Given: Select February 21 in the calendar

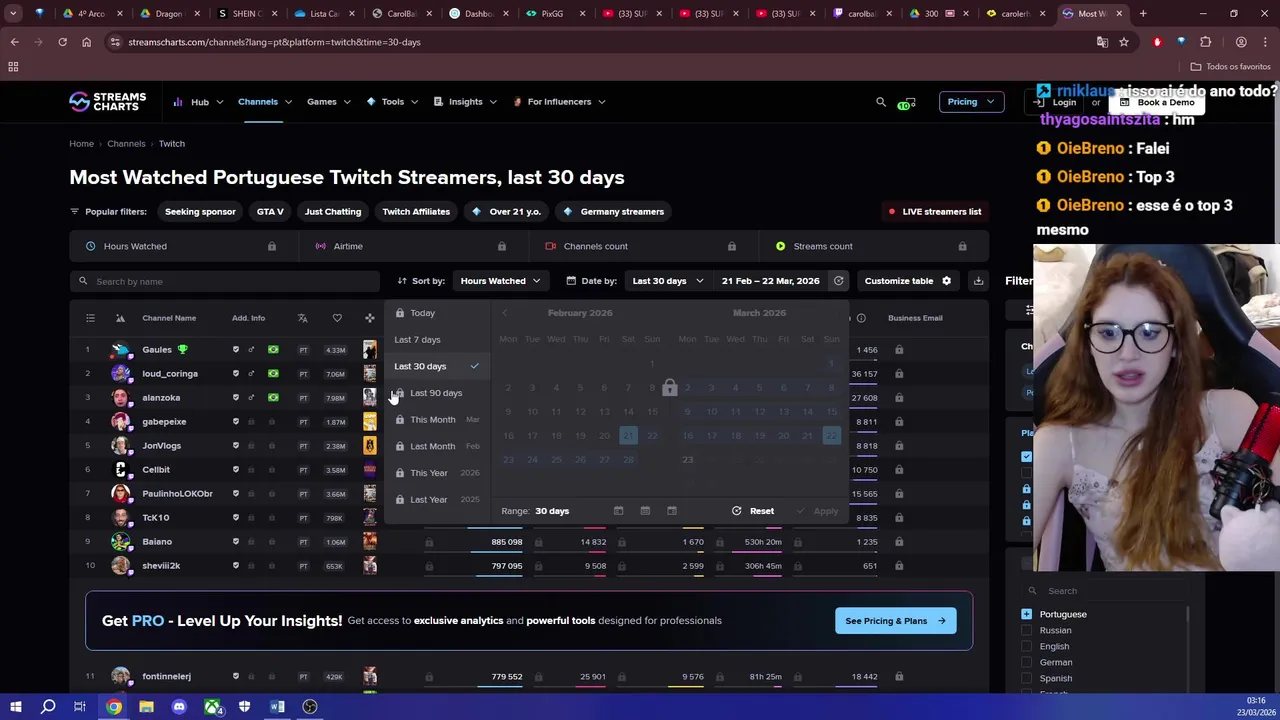Looking at the screenshot, I should (628, 436).
